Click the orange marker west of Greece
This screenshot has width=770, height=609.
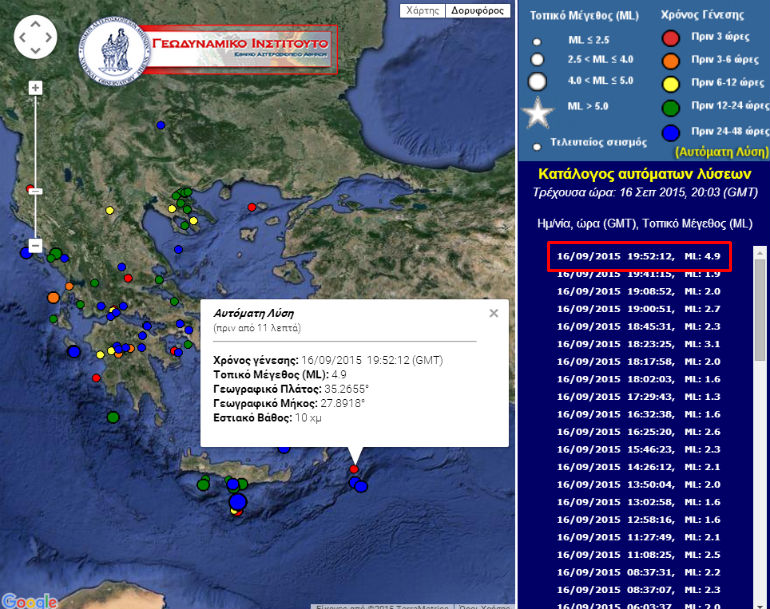click(x=53, y=297)
